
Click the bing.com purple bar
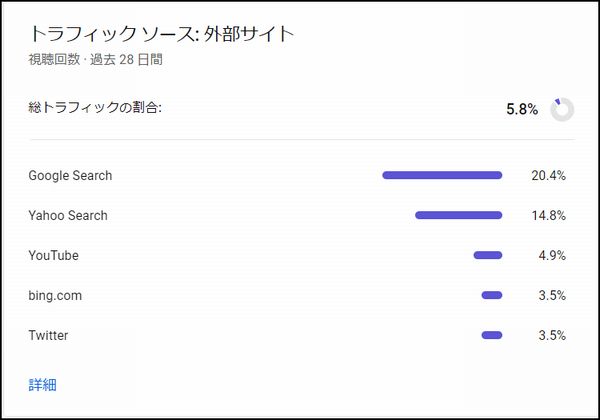(x=492, y=295)
